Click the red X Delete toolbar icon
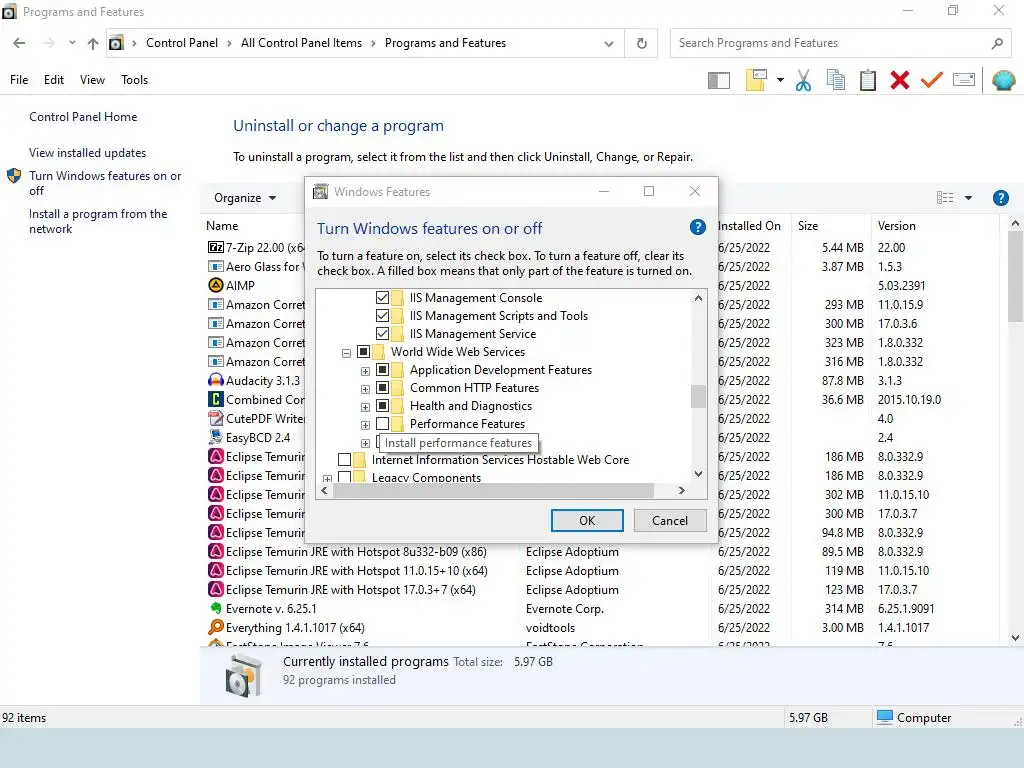The height and width of the screenshot is (768, 1024). click(x=900, y=80)
